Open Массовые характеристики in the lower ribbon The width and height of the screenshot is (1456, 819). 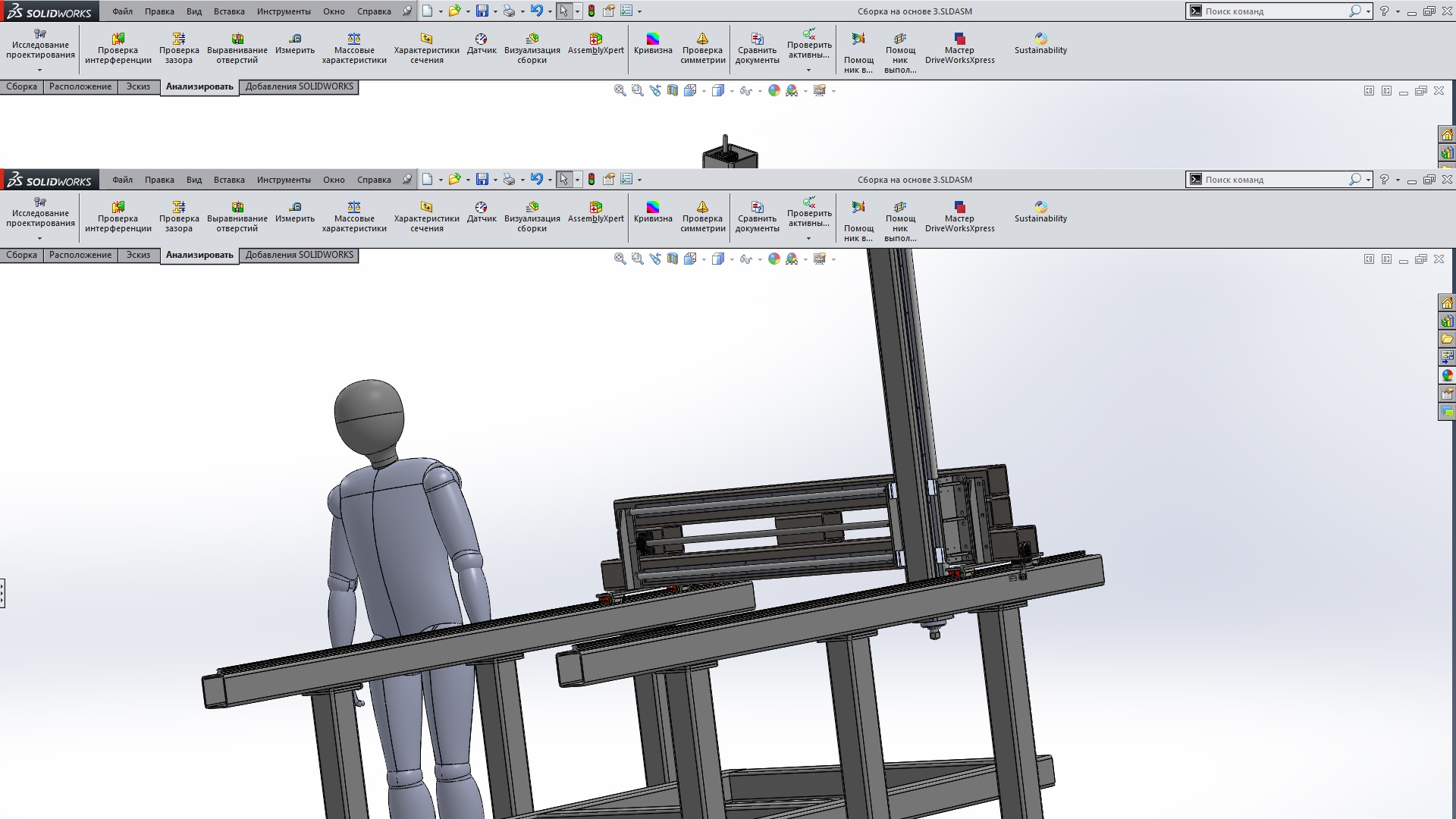pos(354,217)
